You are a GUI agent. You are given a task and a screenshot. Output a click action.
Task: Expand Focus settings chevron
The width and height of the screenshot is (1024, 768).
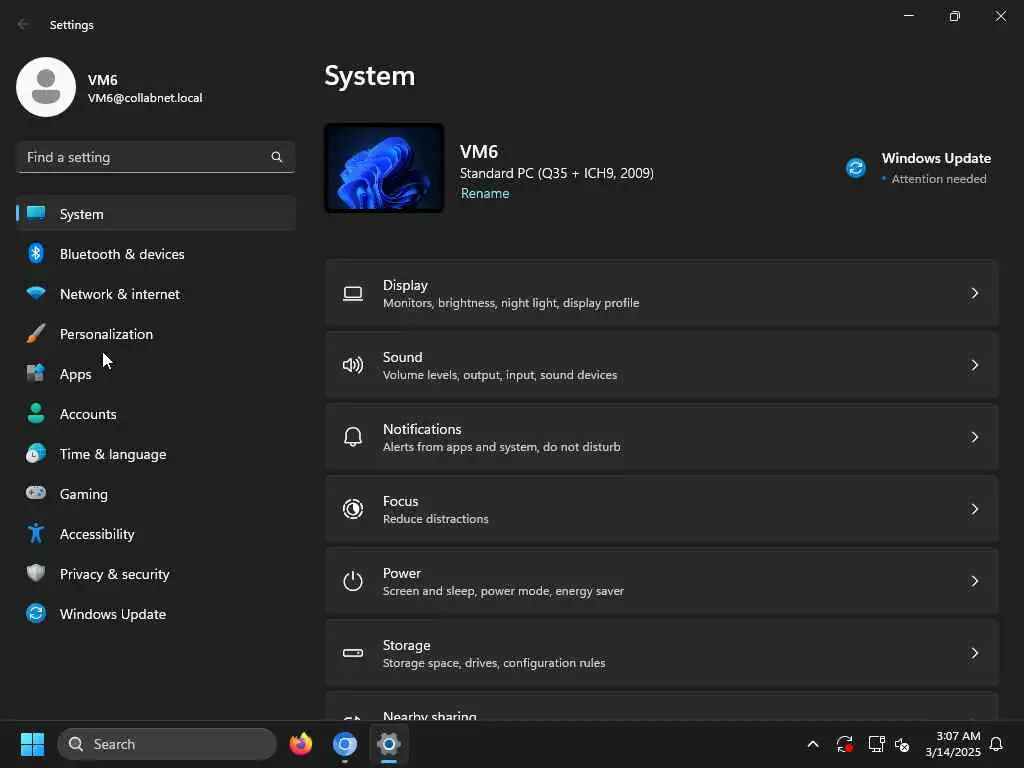974,509
